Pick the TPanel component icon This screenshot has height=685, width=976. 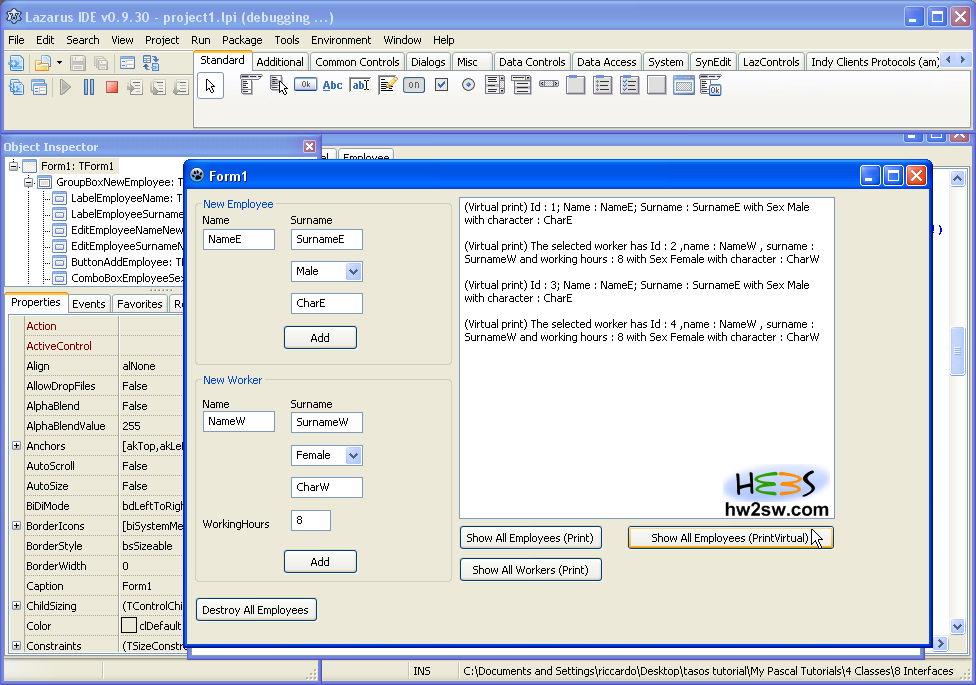pyautogui.click(x=657, y=85)
